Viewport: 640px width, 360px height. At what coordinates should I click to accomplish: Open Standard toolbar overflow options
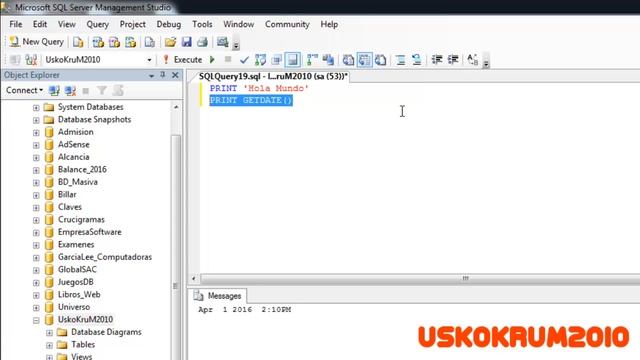click(x=236, y=43)
